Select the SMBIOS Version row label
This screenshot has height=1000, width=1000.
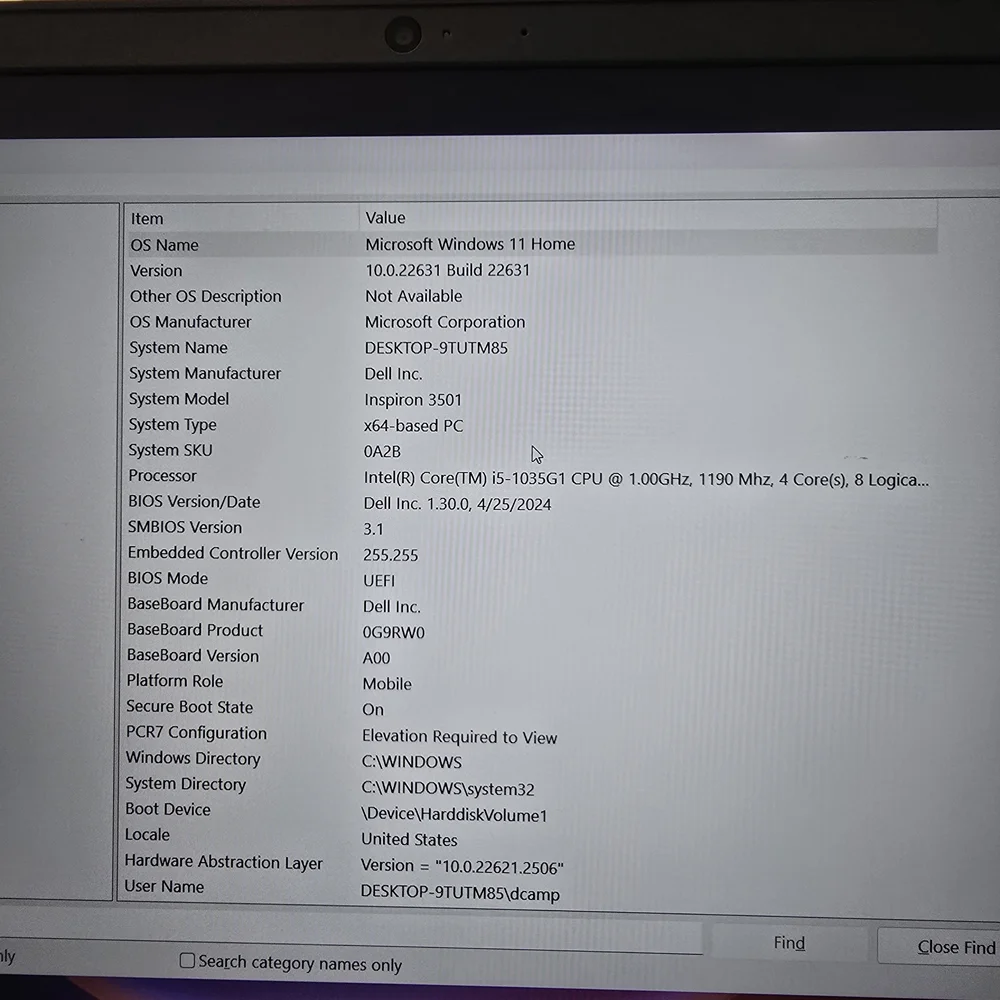[184, 527]
